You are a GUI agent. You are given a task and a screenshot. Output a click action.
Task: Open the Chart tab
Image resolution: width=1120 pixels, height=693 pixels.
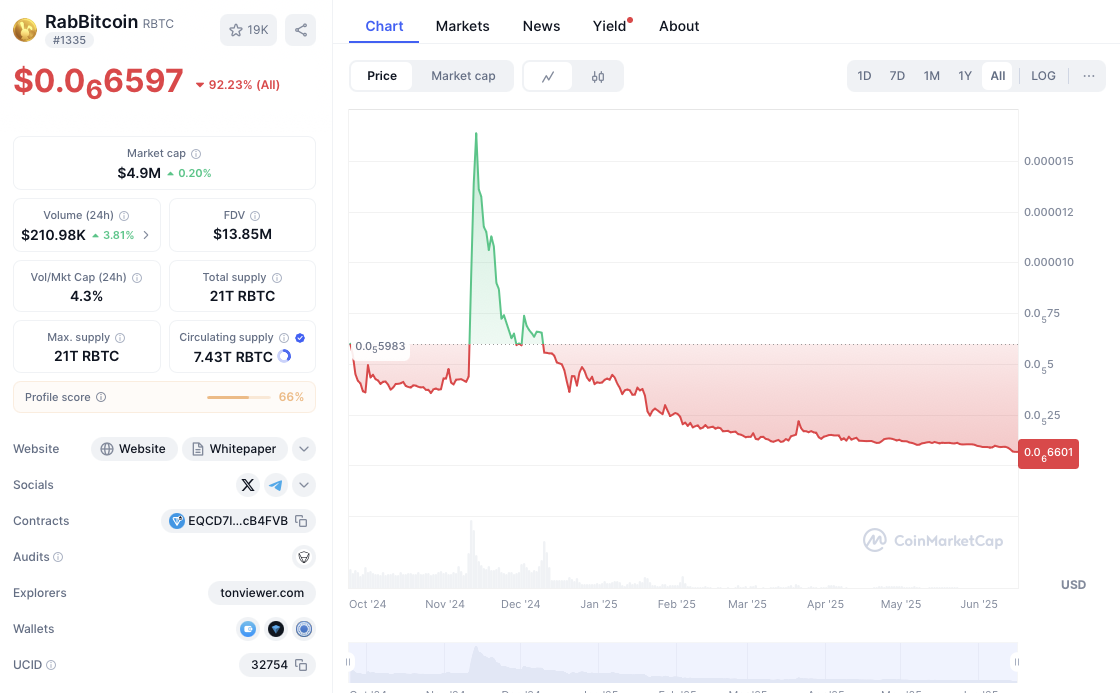tap(384, 26)
